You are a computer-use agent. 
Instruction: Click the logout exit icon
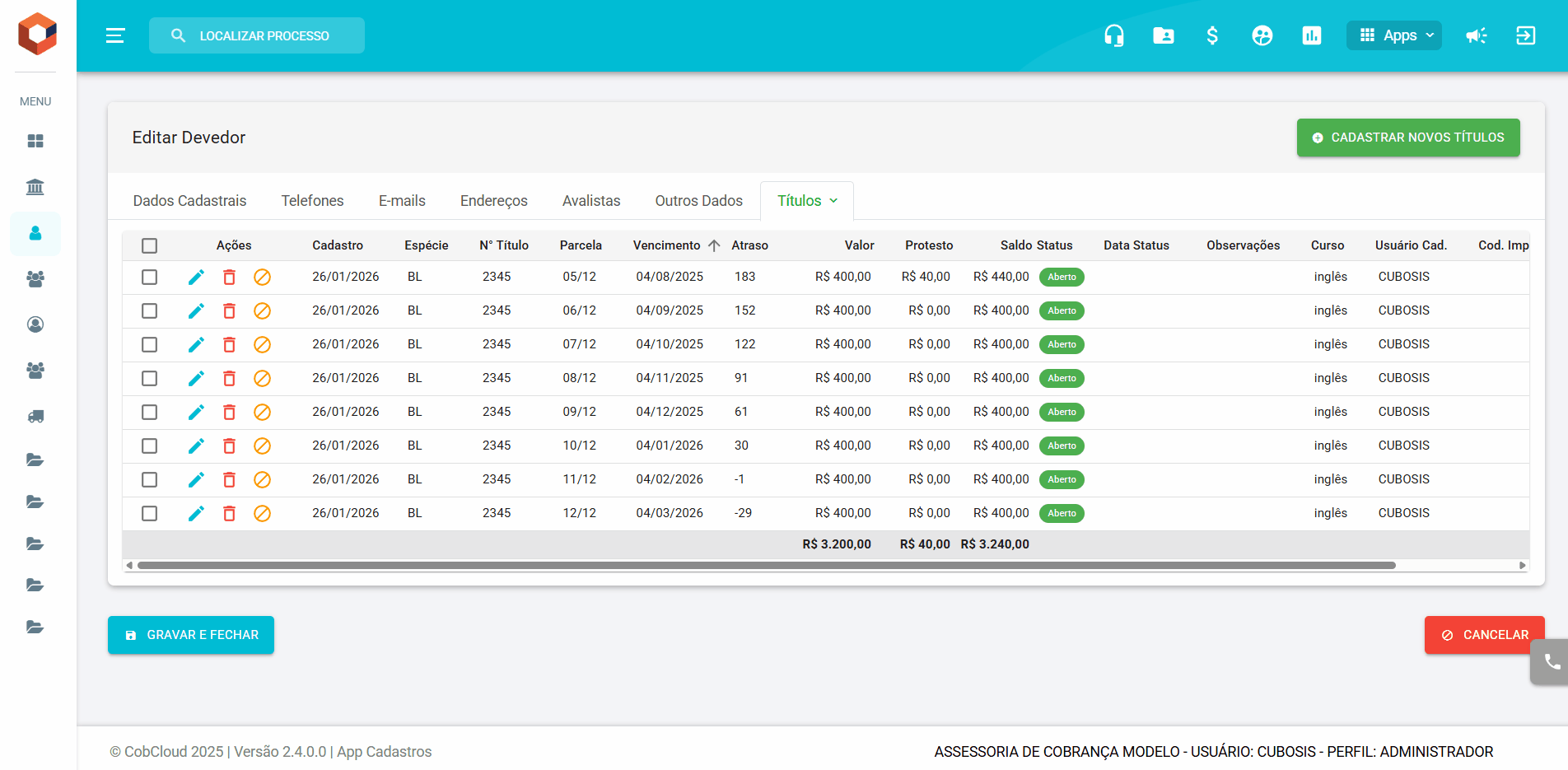coord(1525,35)
